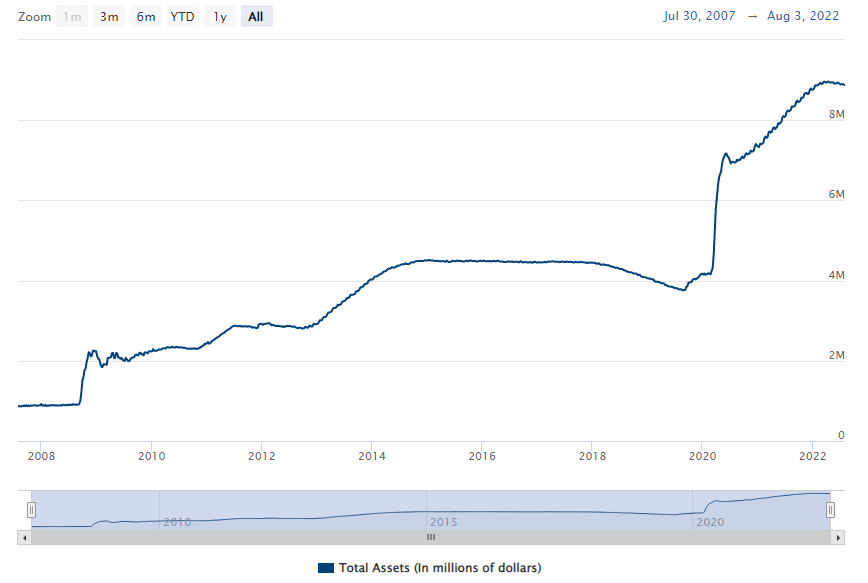Click the blue Total Assets legend swatch
Viewport: 868px width, 583px height.
[x=326, y=568]
